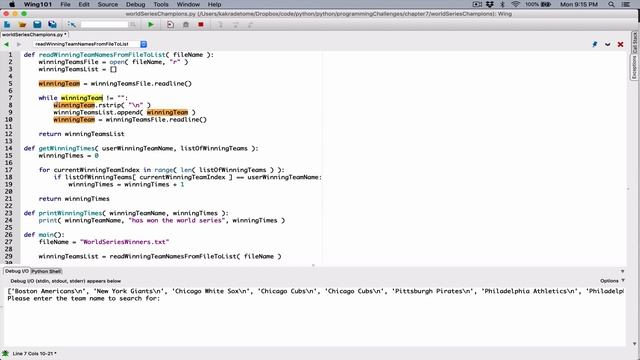Click the Open File folder icon
The width and height of the screenshot is (640, 360).
click(22, 25)
